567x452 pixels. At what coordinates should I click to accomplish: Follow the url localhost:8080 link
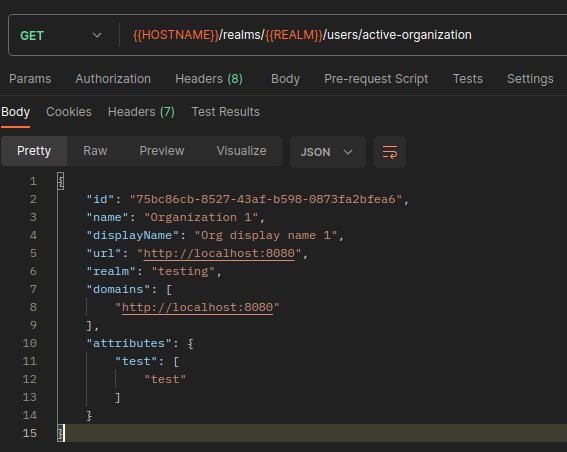pyautogui.click(x=219, y=253)
